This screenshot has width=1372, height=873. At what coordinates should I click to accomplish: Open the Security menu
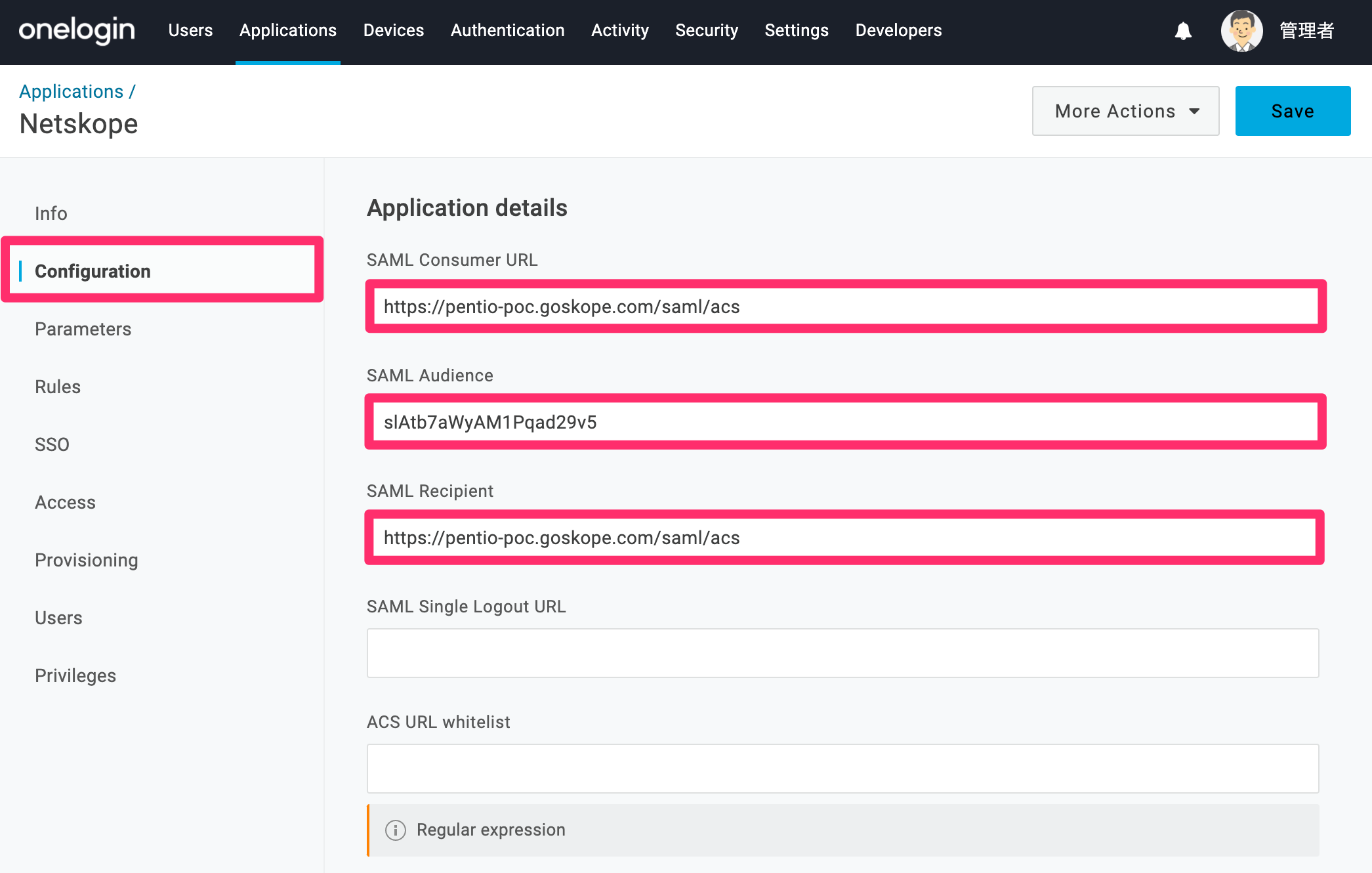coord(707,30)
